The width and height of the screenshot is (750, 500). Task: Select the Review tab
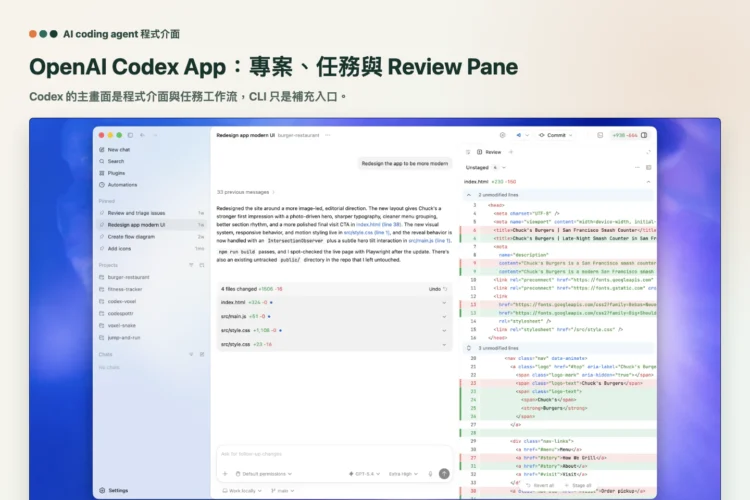click(489, 152)
